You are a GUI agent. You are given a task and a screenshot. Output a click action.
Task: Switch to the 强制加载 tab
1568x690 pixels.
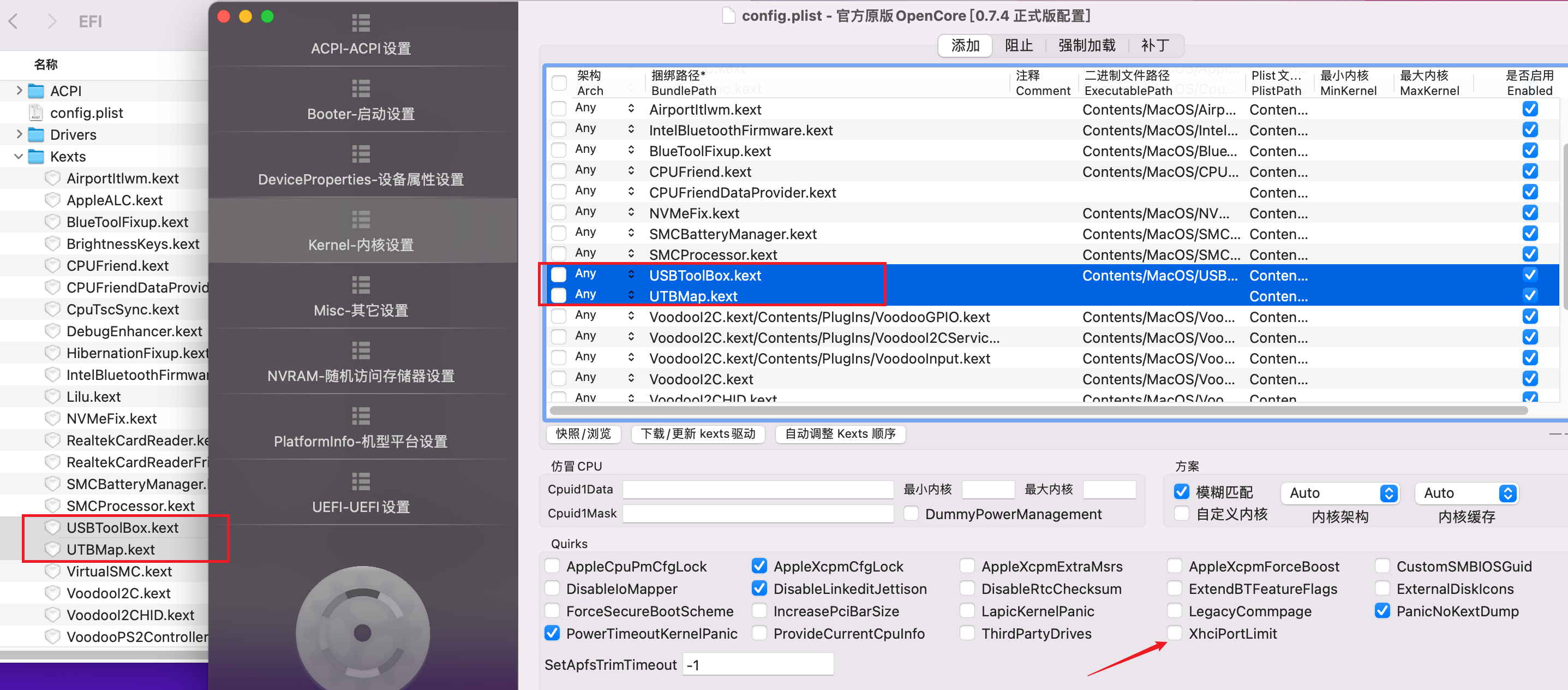tap(1087, 46)
